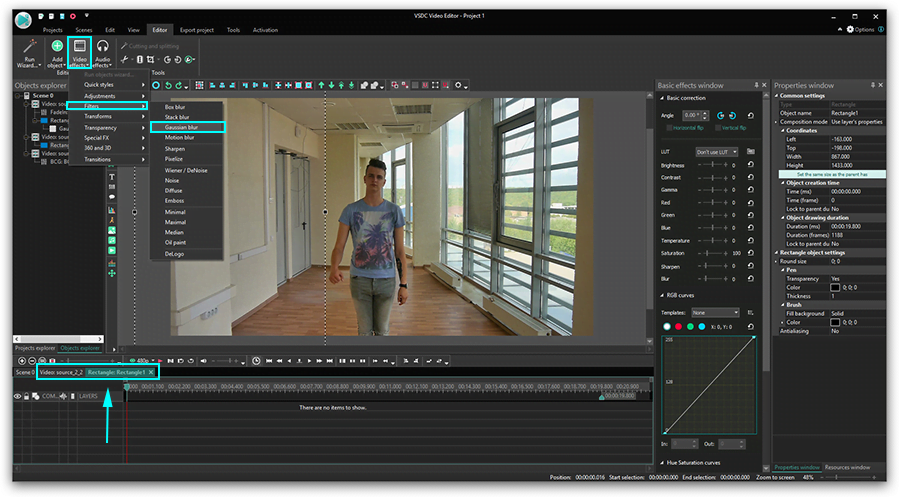Select the white RGB curve channel
This screenshot has height=497, width=899.
click(666, 327)
